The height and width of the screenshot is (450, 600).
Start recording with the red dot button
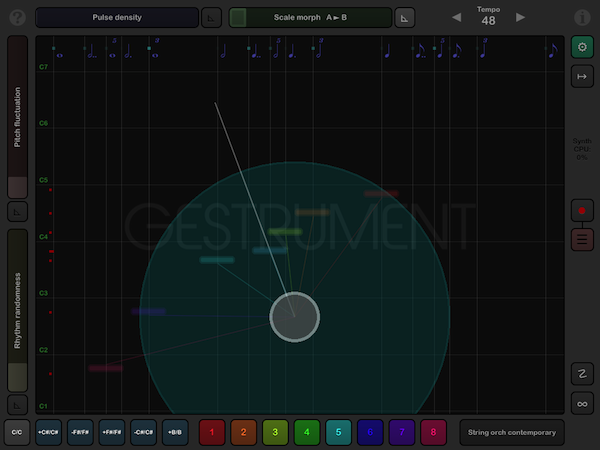point(582,210)
